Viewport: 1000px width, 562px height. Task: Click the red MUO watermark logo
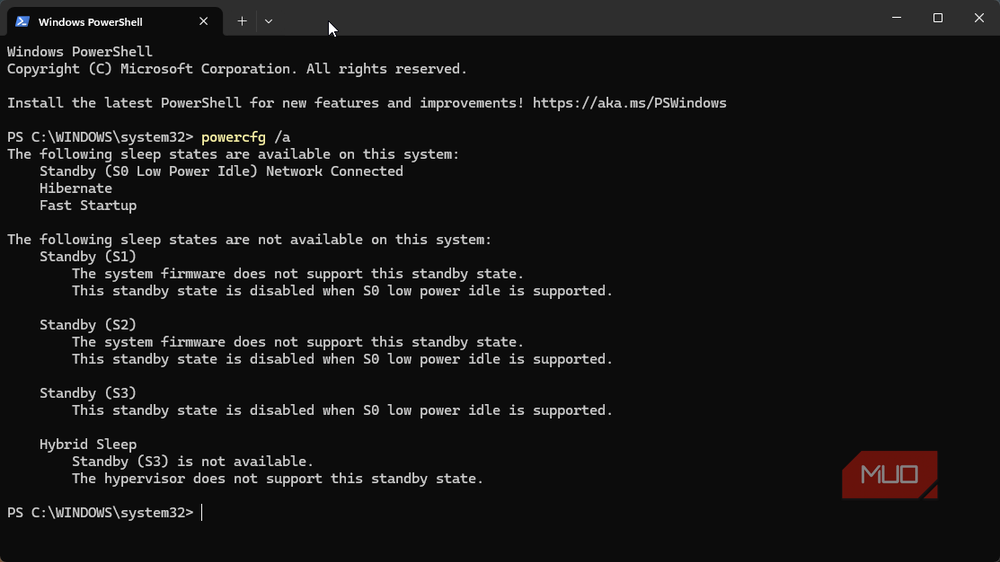point(890,475)
